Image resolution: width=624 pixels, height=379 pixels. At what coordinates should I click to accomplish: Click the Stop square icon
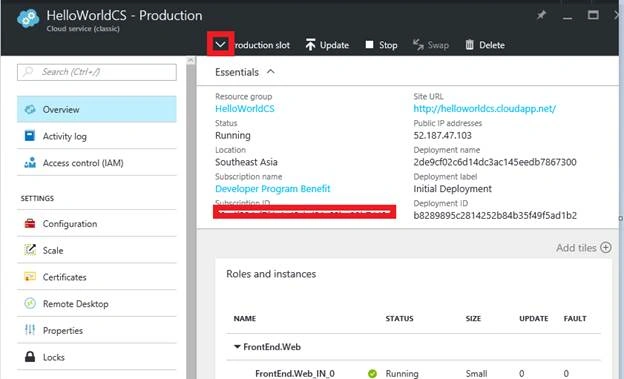point(369,44)
